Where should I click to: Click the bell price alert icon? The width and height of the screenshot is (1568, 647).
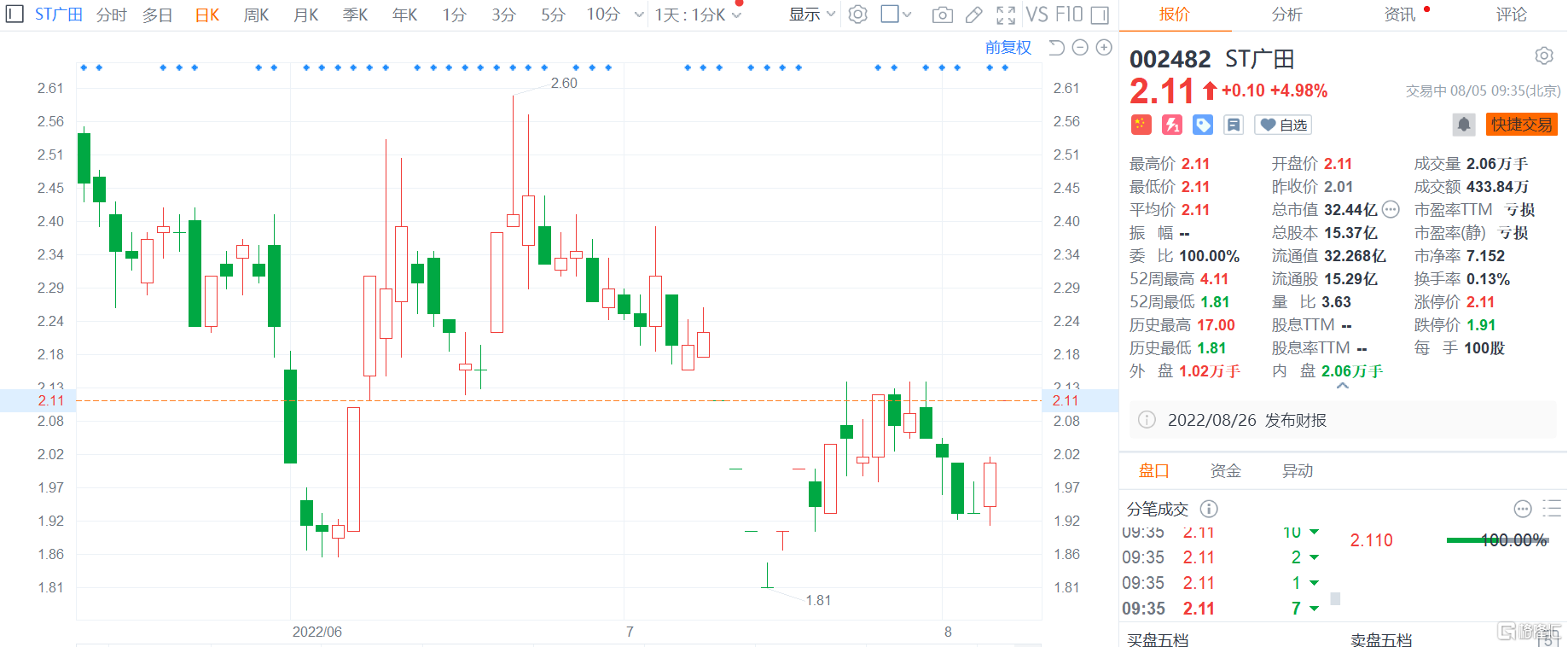[1464, 125]
